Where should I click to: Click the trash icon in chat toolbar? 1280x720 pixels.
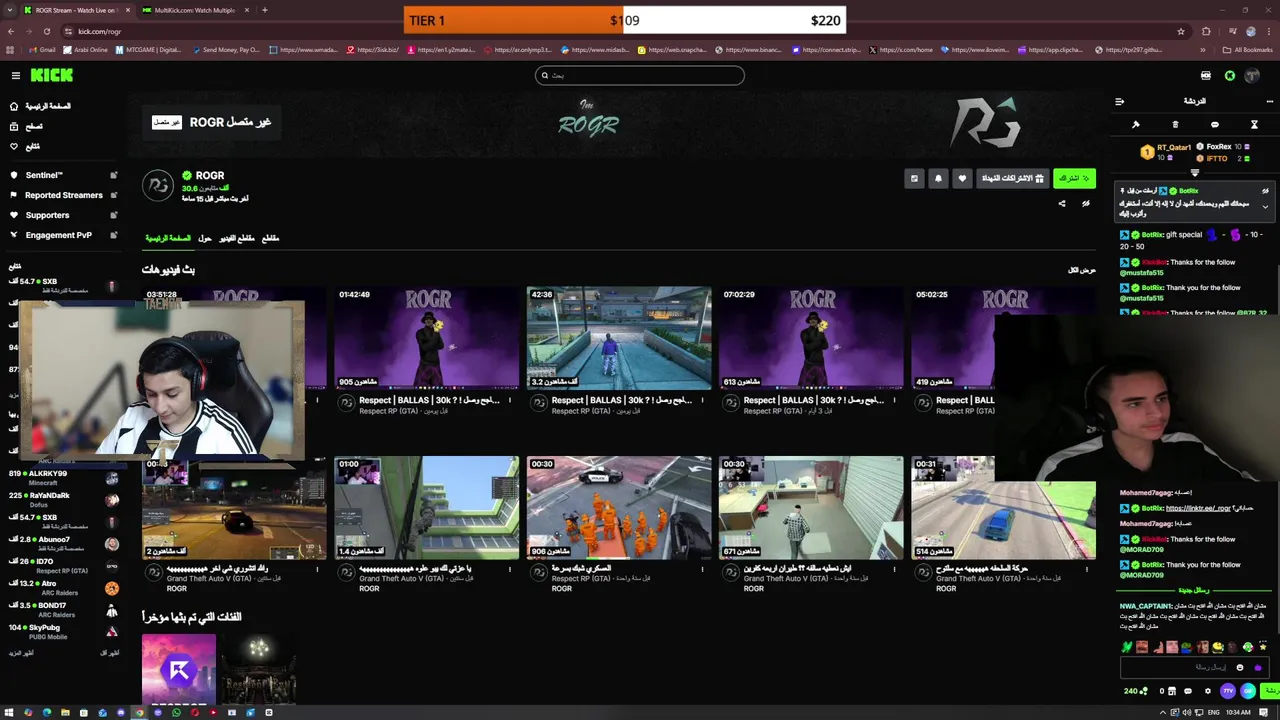1175,125
